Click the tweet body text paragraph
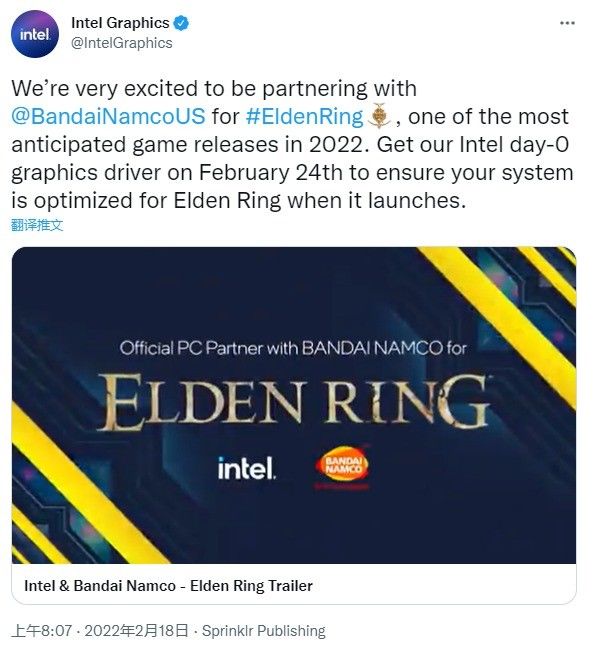This screenshot has width=593, height=653. coord(292,145)
